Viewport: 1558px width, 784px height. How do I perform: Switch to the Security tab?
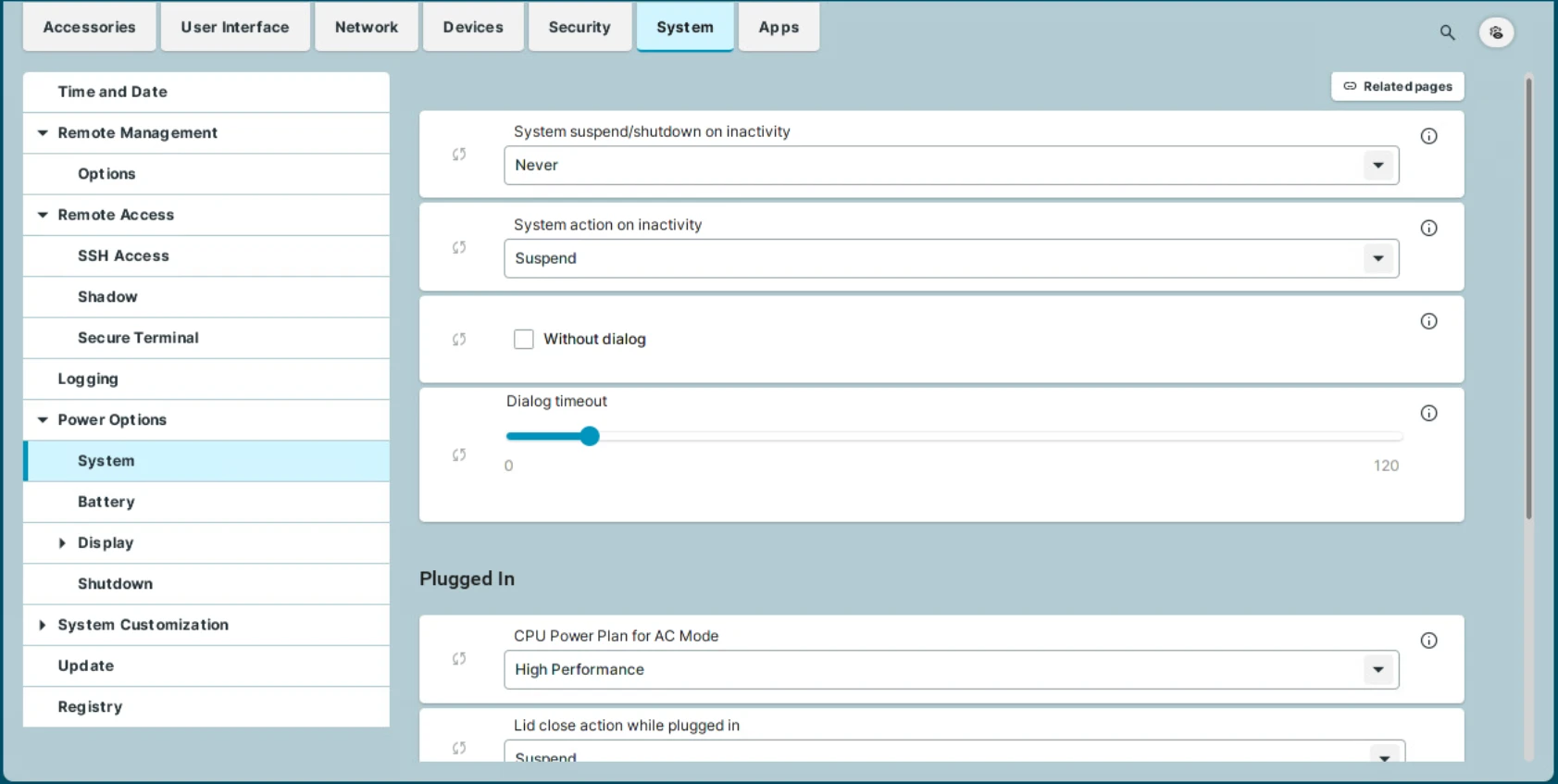(x=580, y=28)
